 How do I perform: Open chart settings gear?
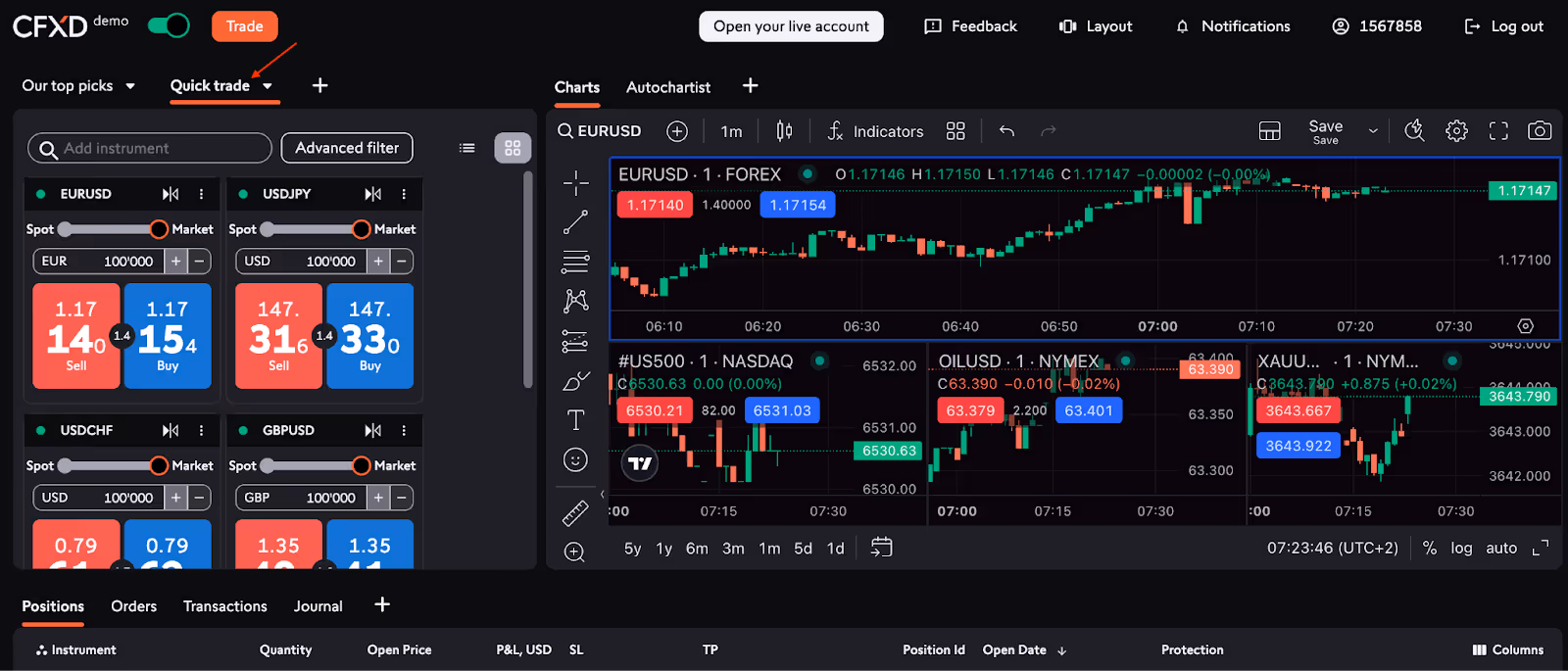(1457, 131)
